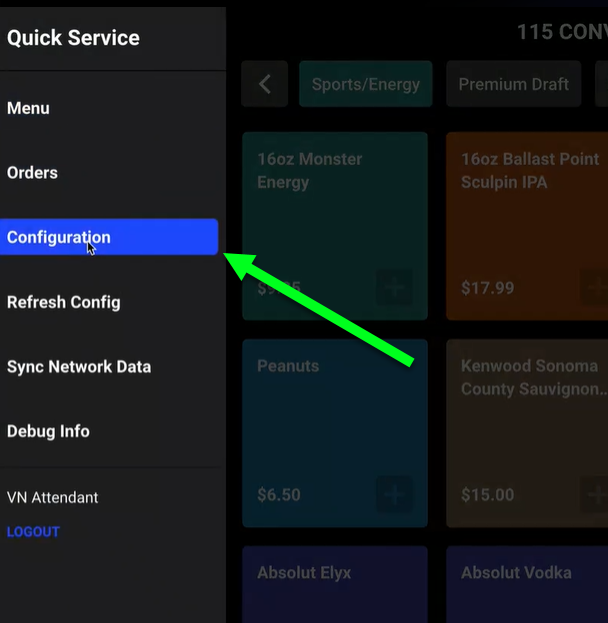
Task: Log out via the LOGOUT link
Action: [33, 532]
